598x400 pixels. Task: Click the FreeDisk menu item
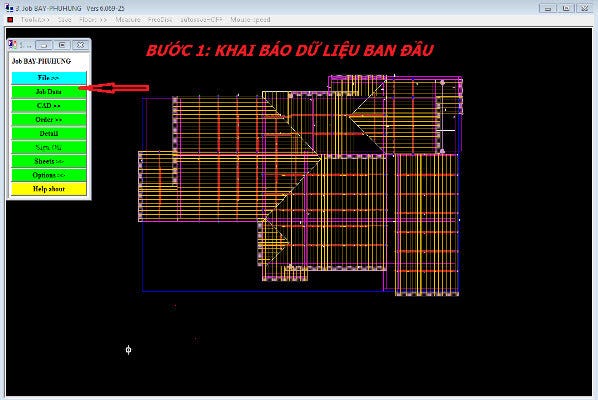(160, 19)
